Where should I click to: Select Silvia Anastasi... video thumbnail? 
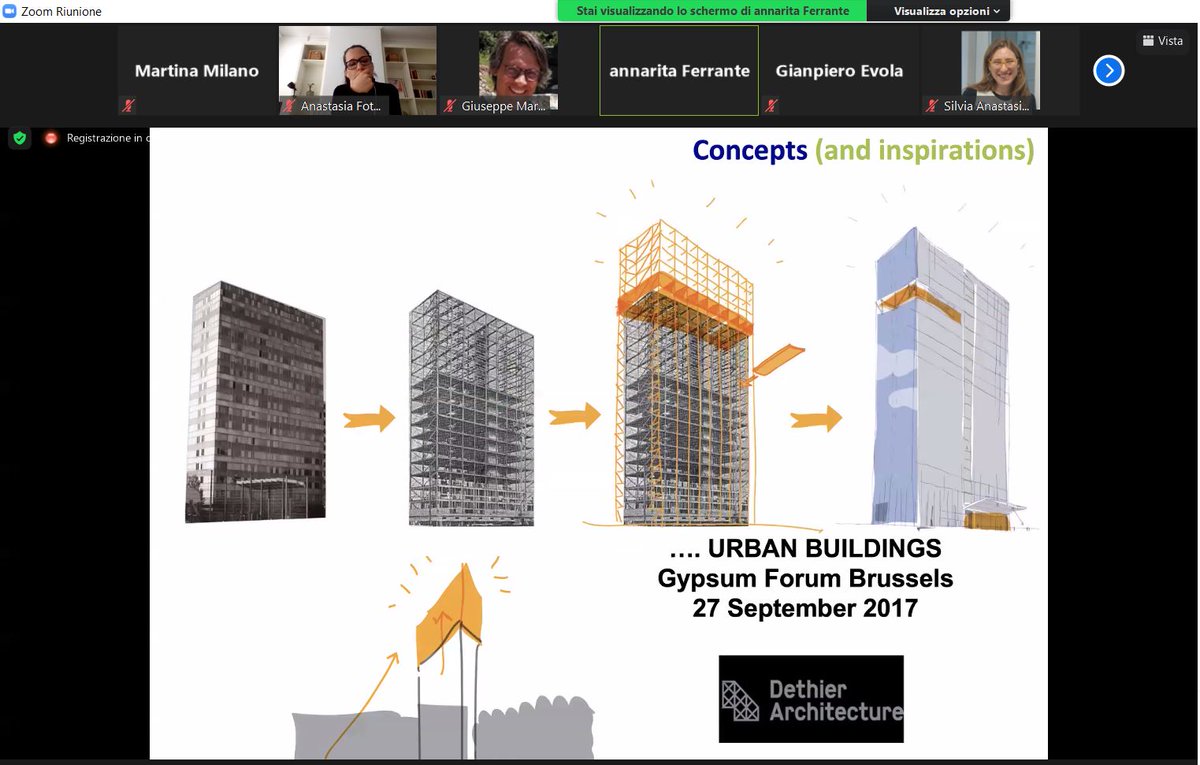coord(1000,70)
